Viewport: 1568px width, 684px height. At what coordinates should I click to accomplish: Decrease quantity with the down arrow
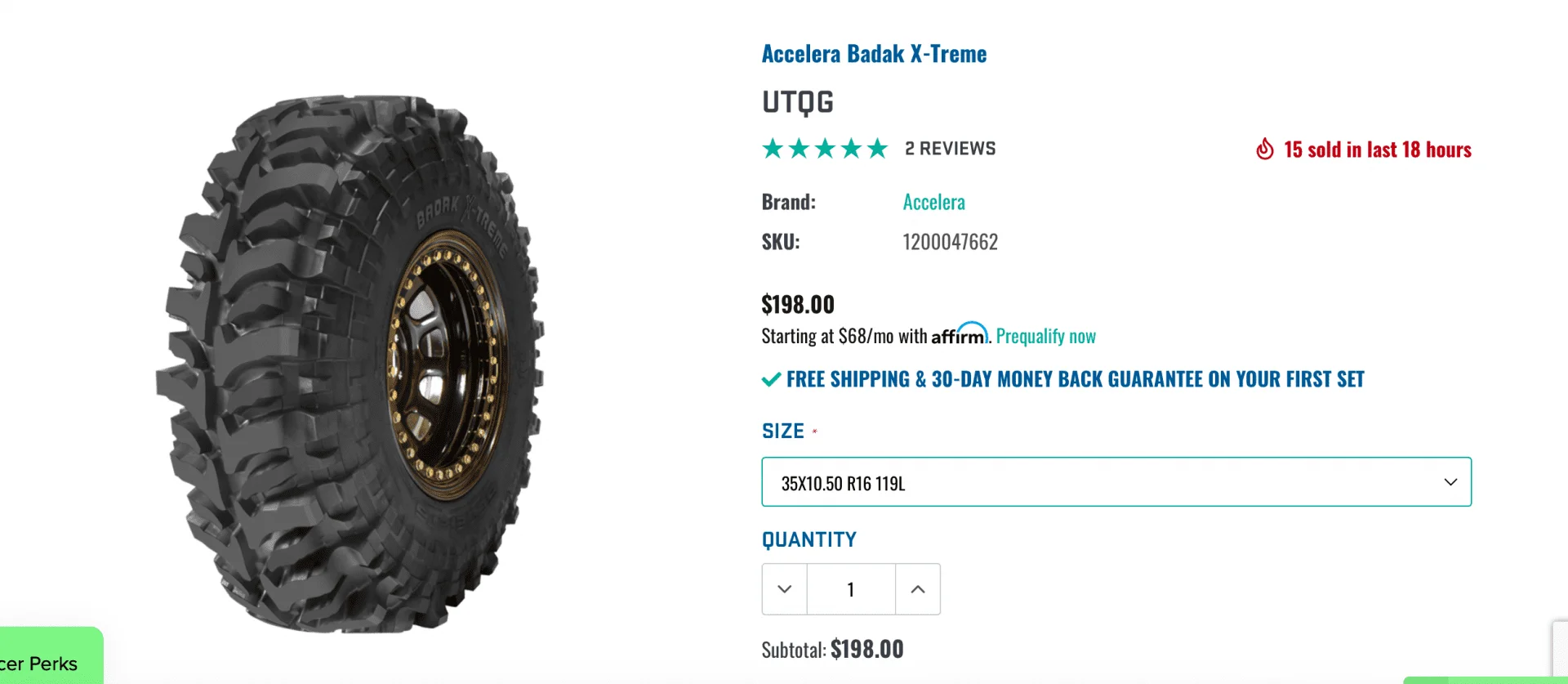[x=785, y=589]
